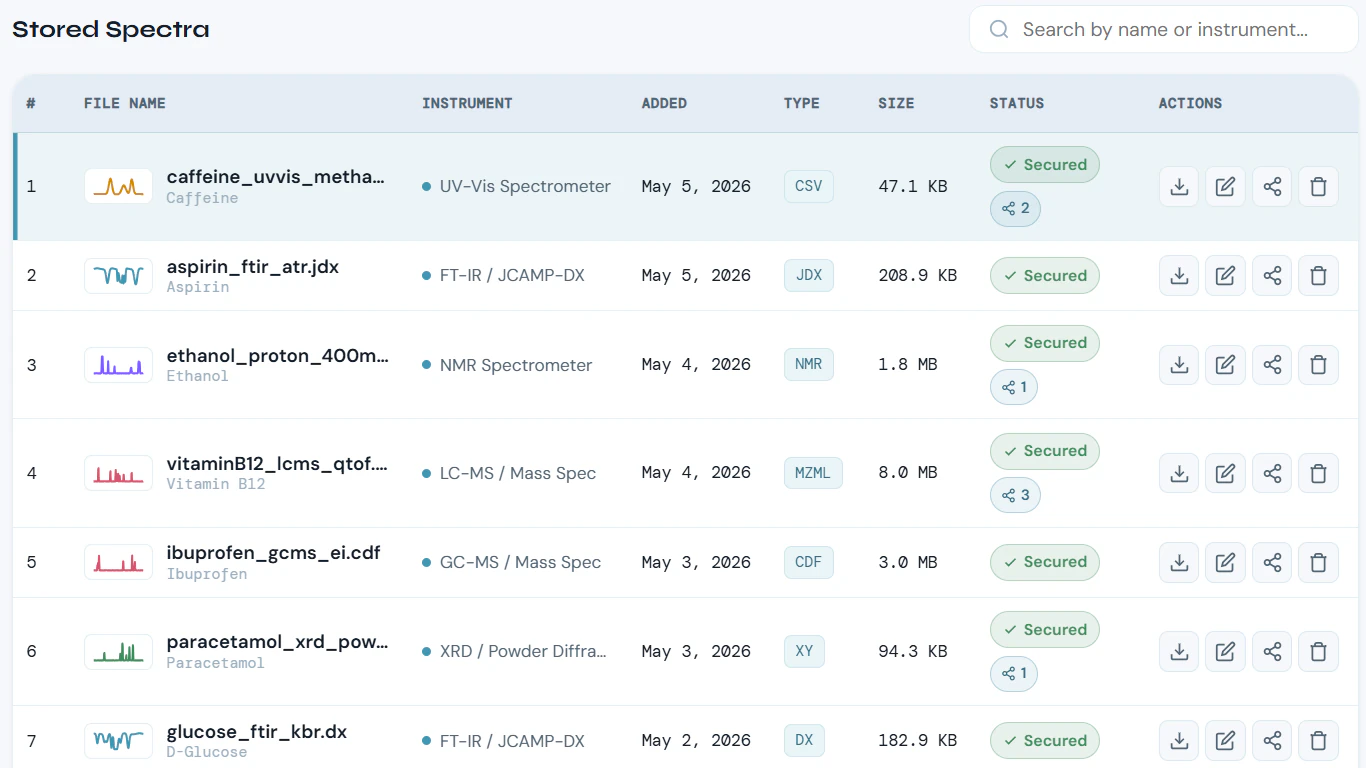Delete ibuprofen_gcms_ei.cdf spectrum

point(1318,563)
